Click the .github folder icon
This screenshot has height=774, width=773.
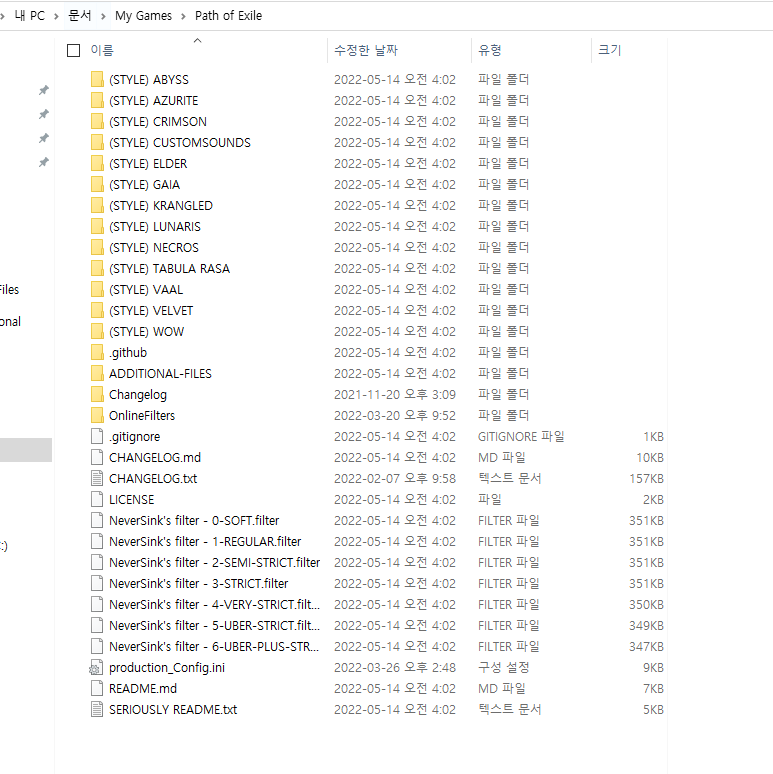97,352
